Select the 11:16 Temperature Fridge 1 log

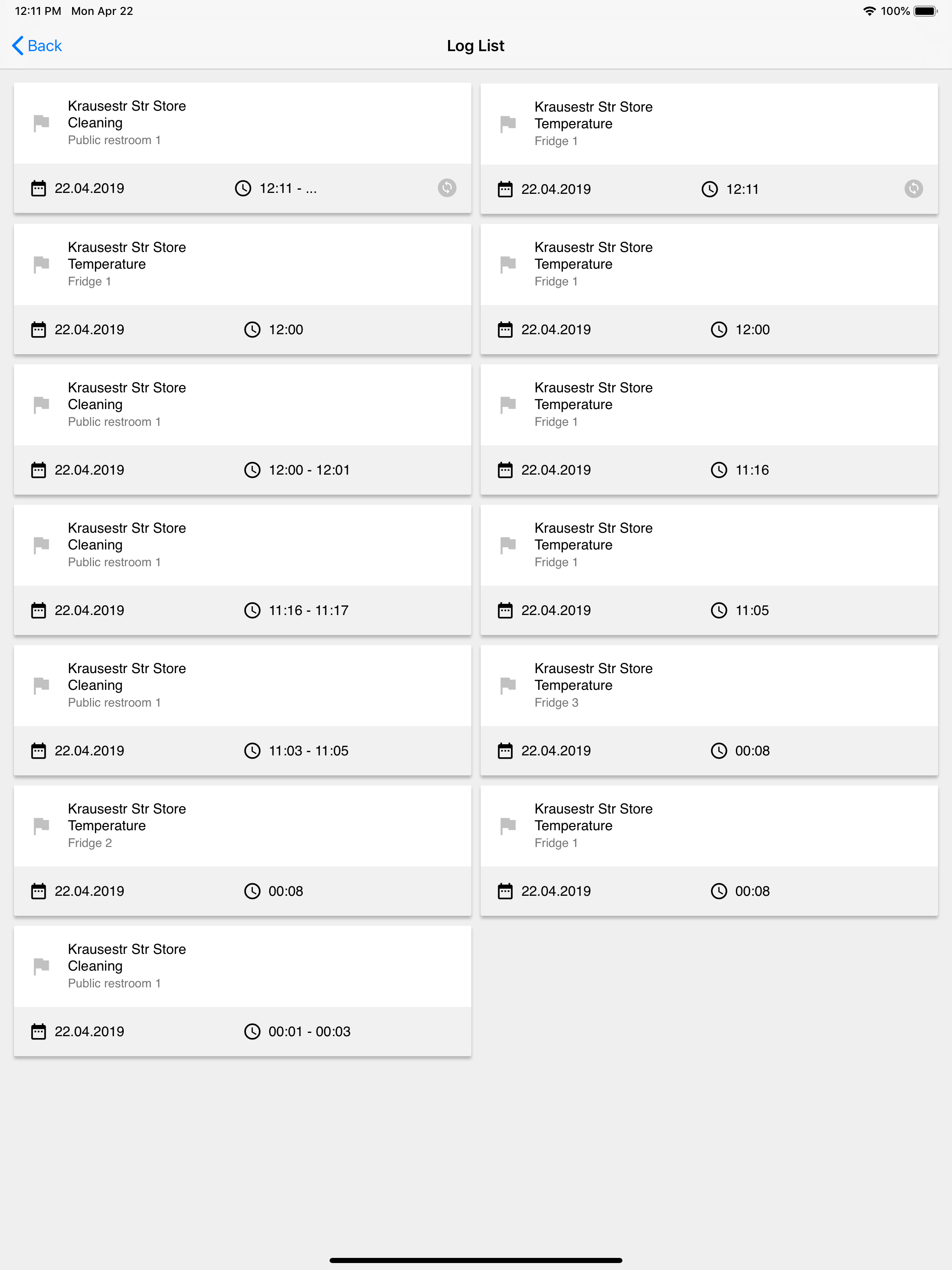click(709, 430)
